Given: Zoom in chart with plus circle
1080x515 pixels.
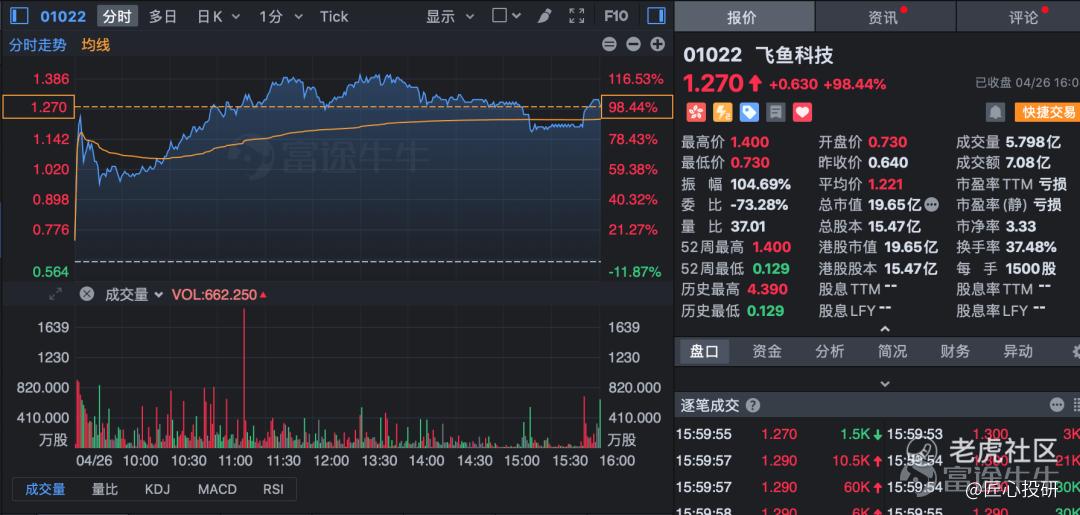Looking at the screenshot, I should (x=658, y=45).
